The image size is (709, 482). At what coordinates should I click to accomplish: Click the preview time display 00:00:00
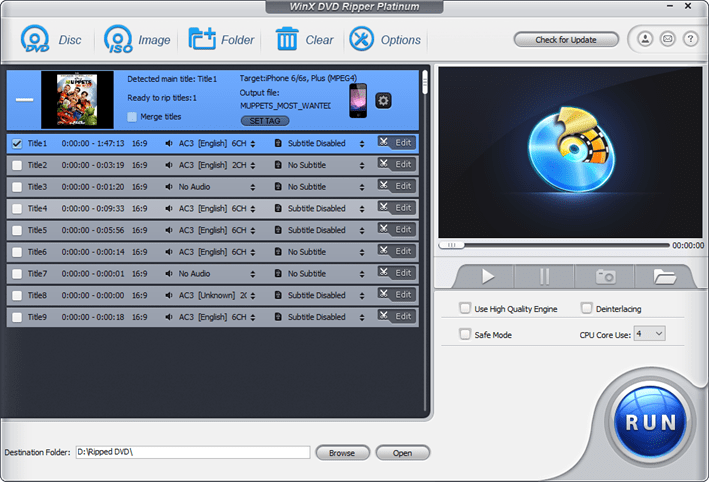688,246
